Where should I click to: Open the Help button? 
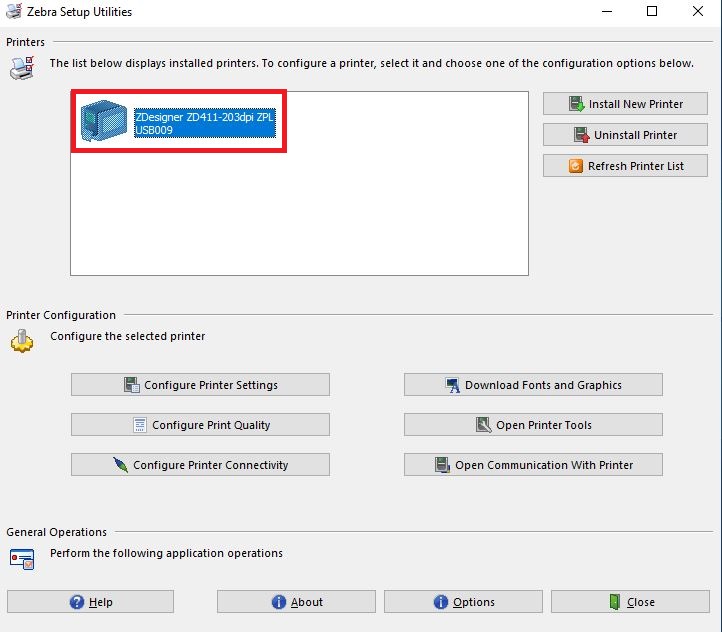(90, 602)
